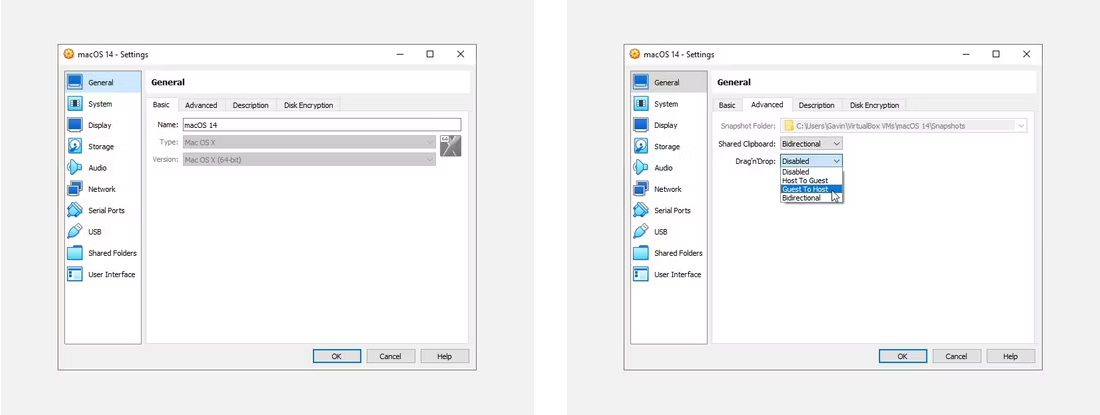Screen dimensions: 1100x415
Task: Select User Interface icon in right settings window
Action: (640, 275)
